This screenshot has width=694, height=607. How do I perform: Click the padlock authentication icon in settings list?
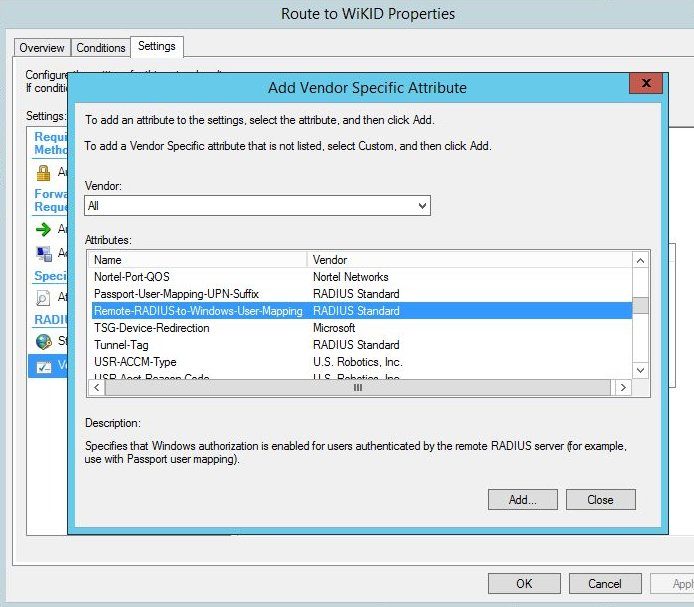[43, 173]
